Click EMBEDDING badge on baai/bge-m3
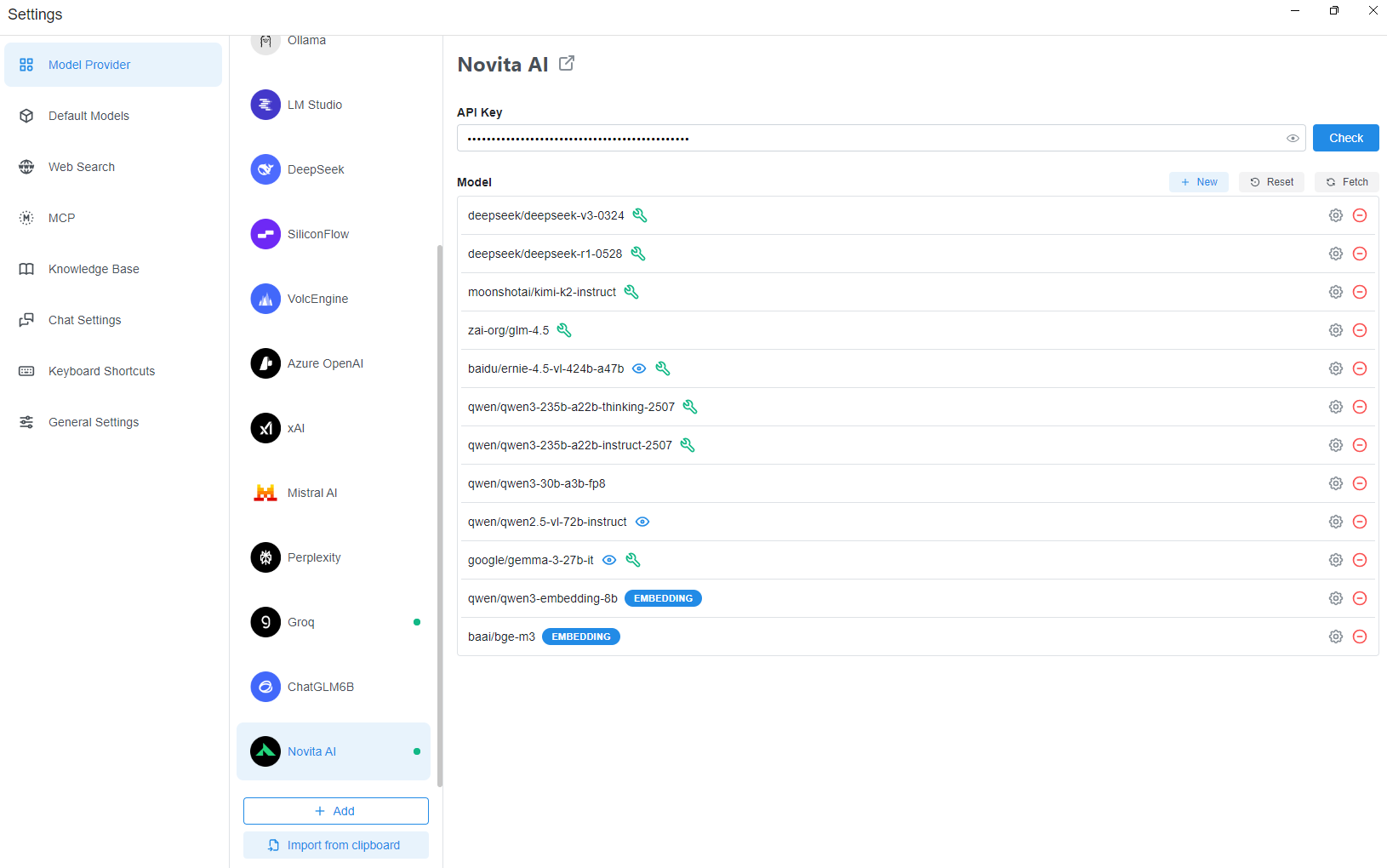 tap(581, 637)
